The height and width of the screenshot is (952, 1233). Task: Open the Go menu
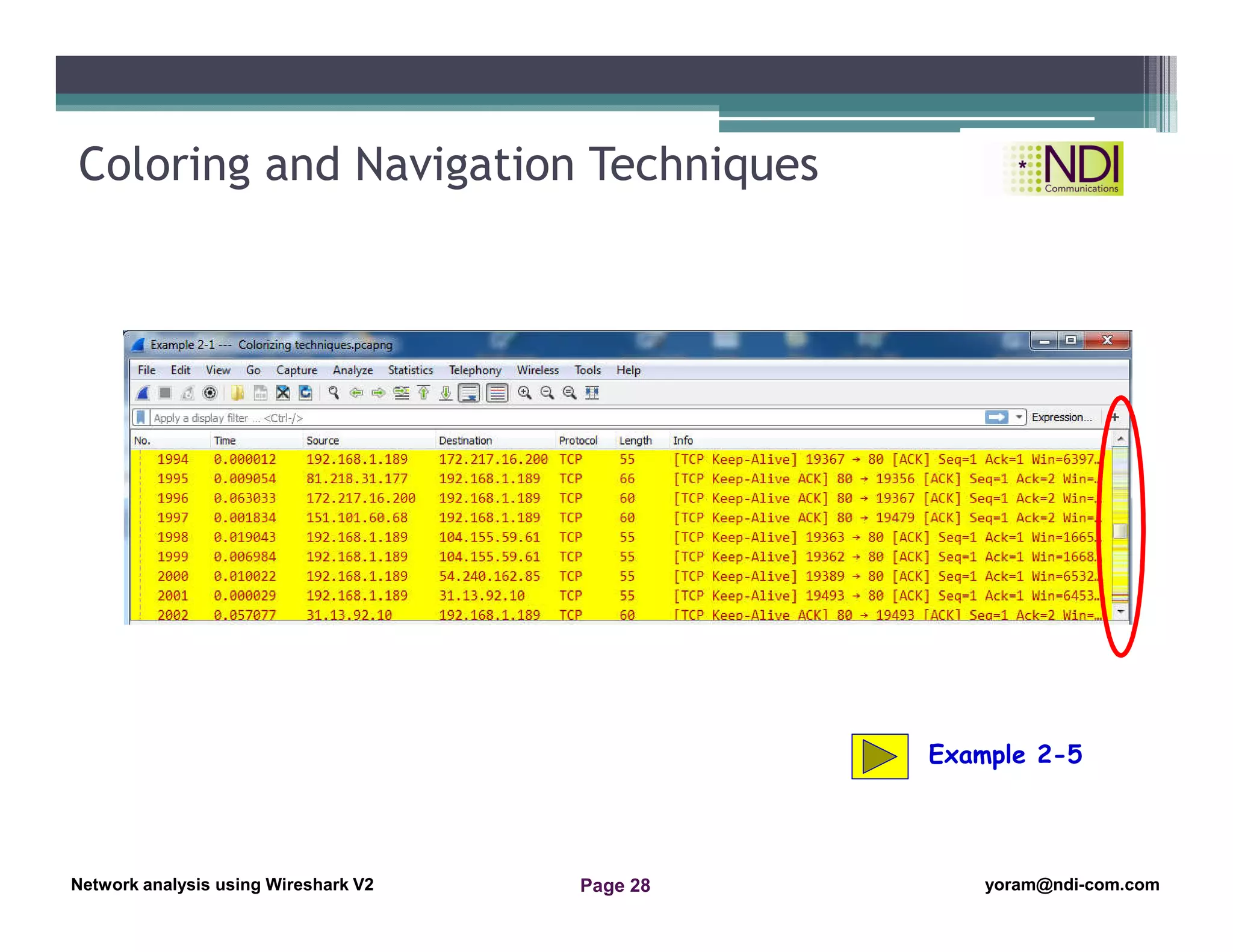point(253,370)
